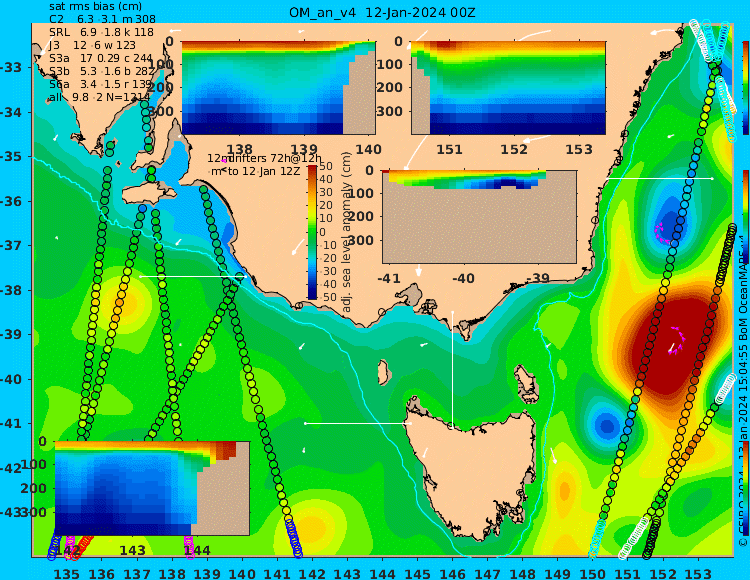Click the sea level anomaly color bar

pyautogui.click(x=312, y=232)
